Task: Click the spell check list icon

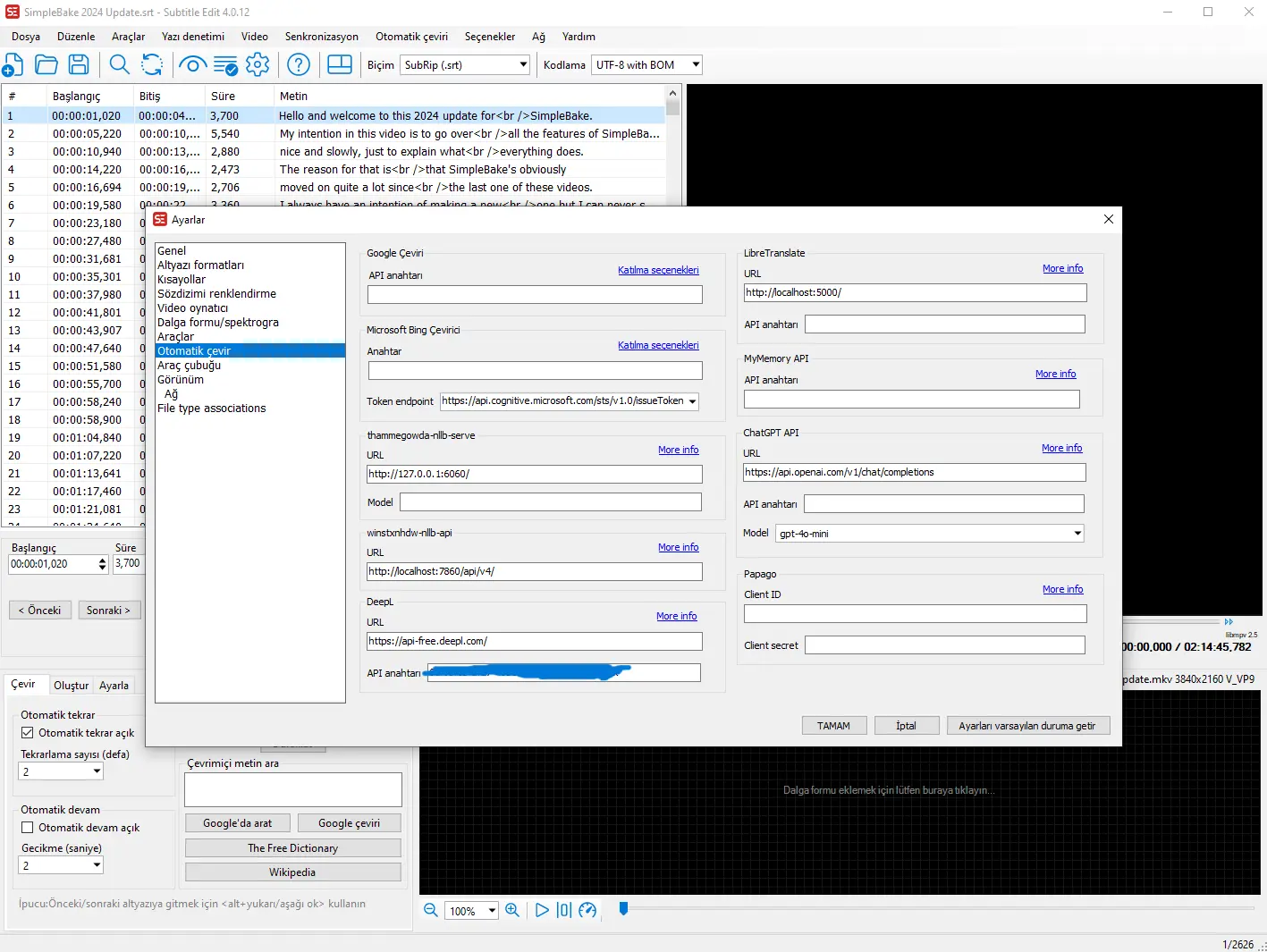Action: coord(225,64)
